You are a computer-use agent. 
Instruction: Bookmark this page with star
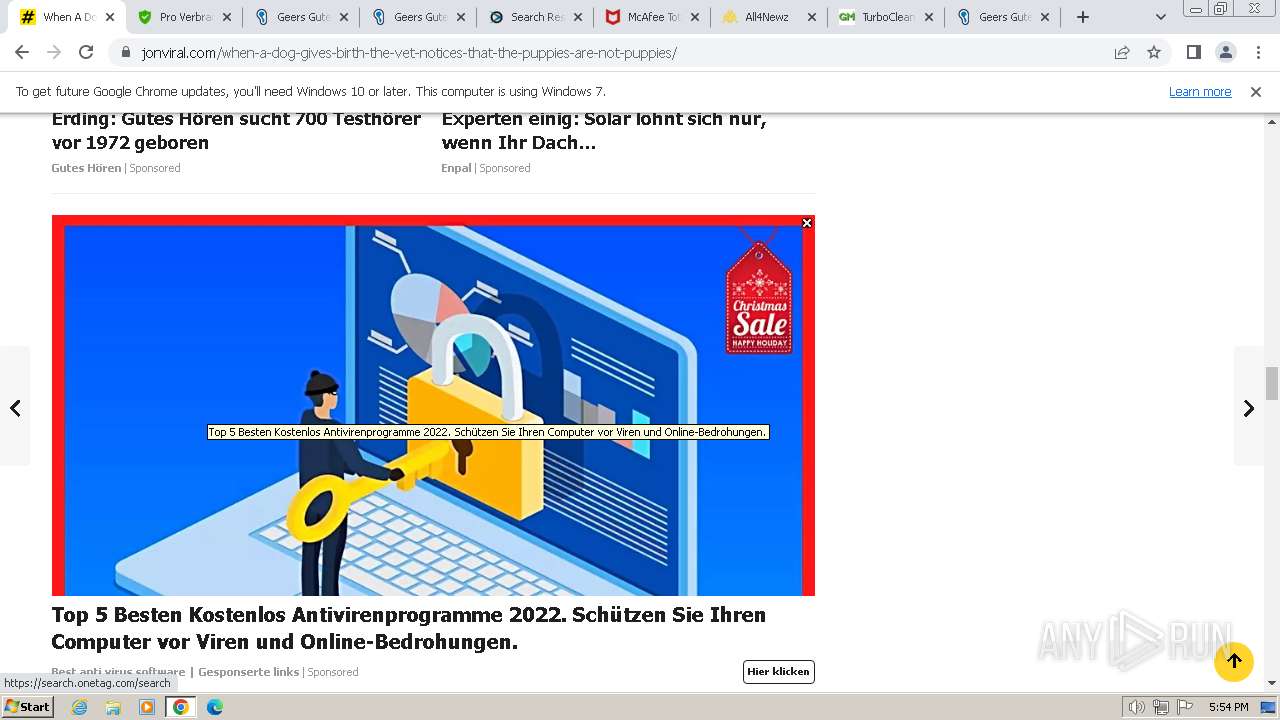1154,52
